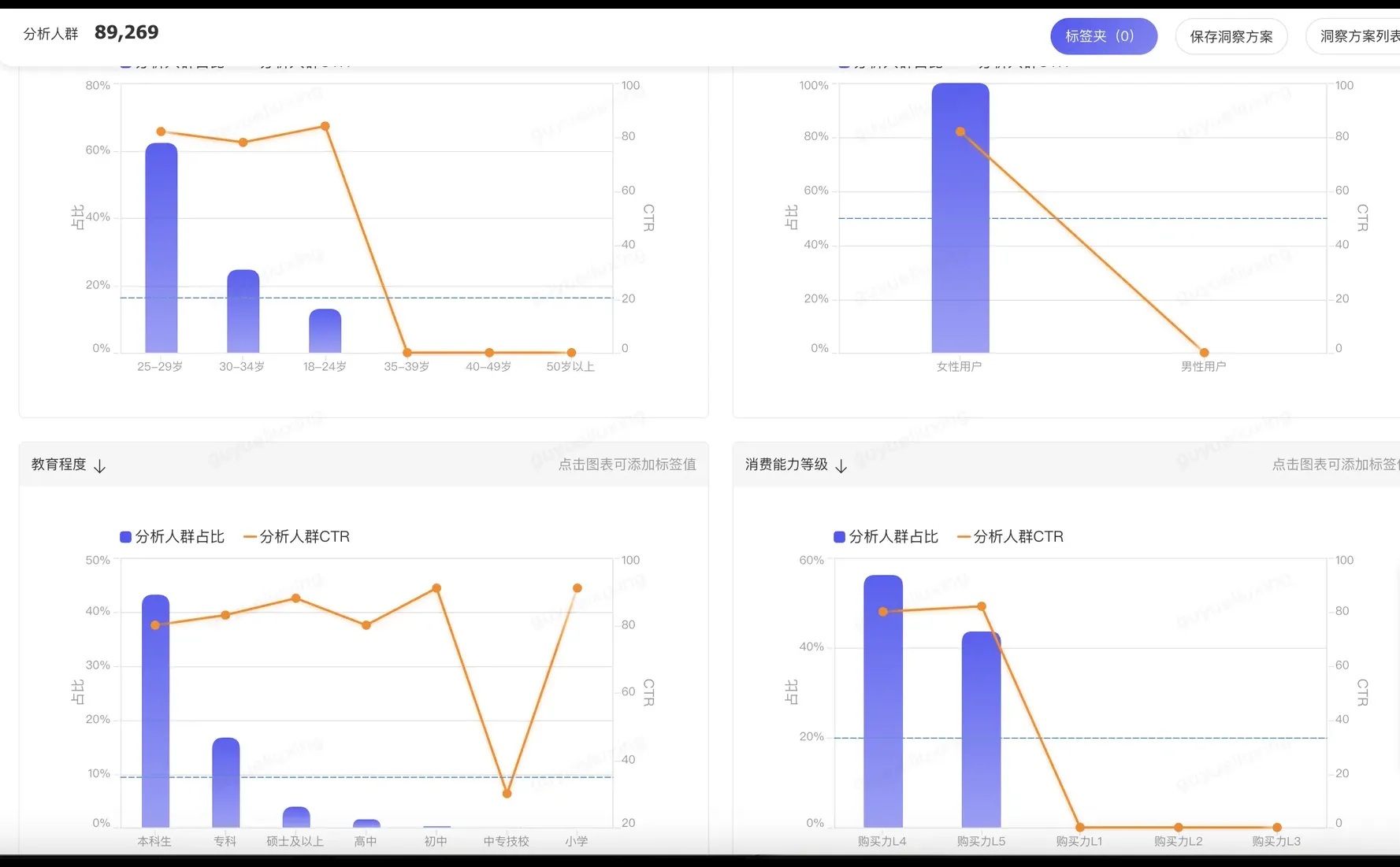Image resolution: width=1400 pixels, height=867 pixels.
Task: Click the 89,269 audience count
Action: click(126, 32)
